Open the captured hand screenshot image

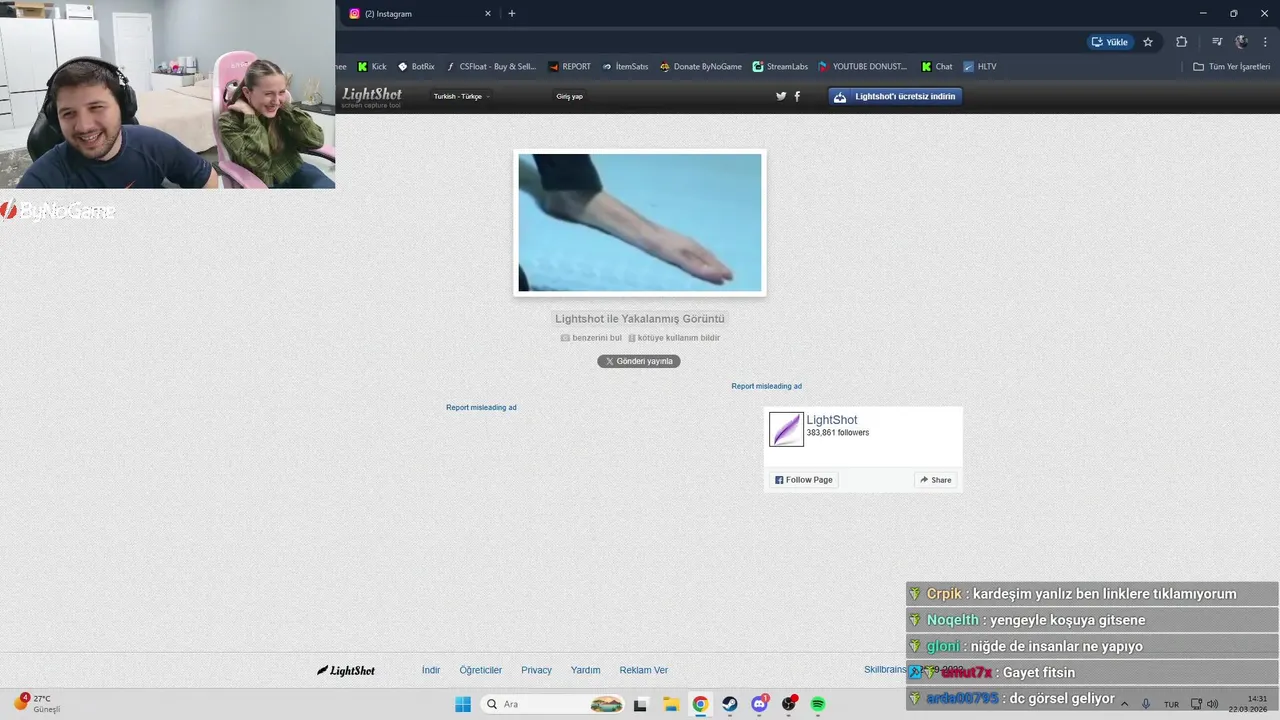tap(640, 222)
